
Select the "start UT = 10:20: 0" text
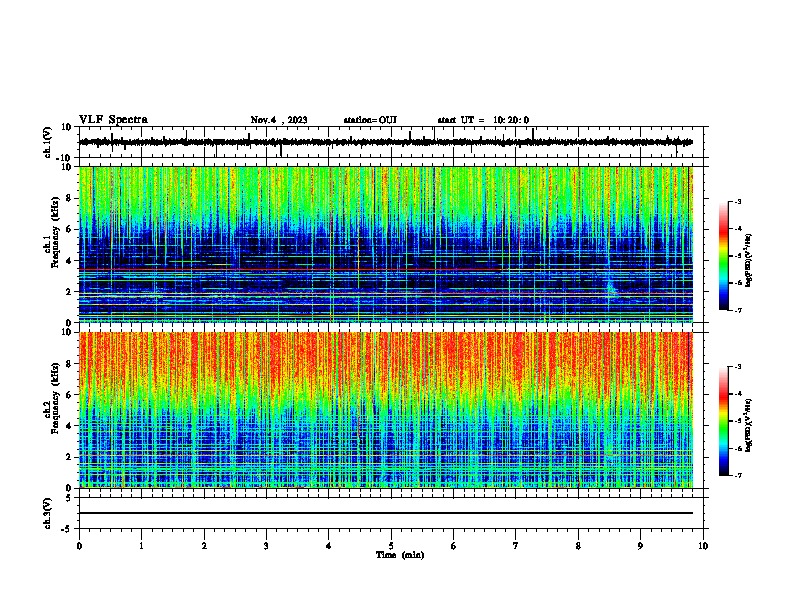pyautogui.click(x=483, y=120)
